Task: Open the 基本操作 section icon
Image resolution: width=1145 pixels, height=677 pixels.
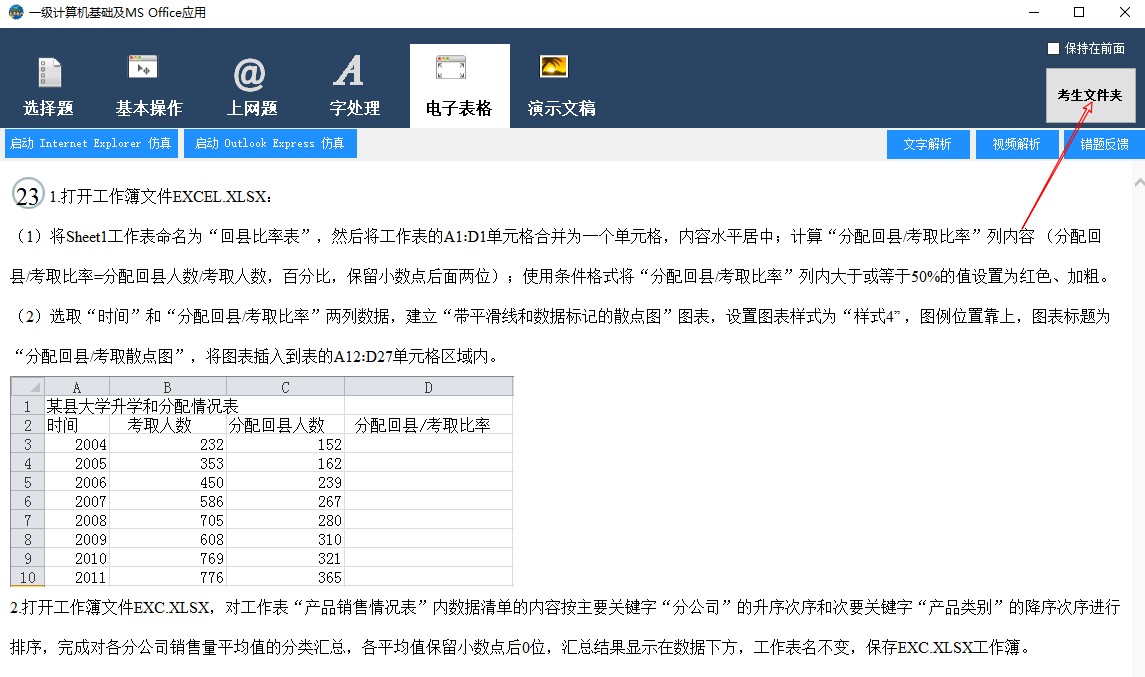Action: click(x=142, y=67)
